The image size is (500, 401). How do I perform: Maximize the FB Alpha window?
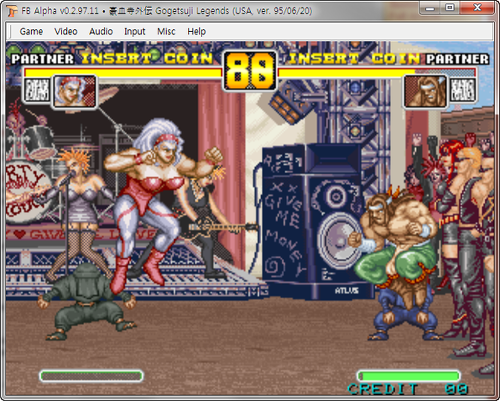coord(450,8)
